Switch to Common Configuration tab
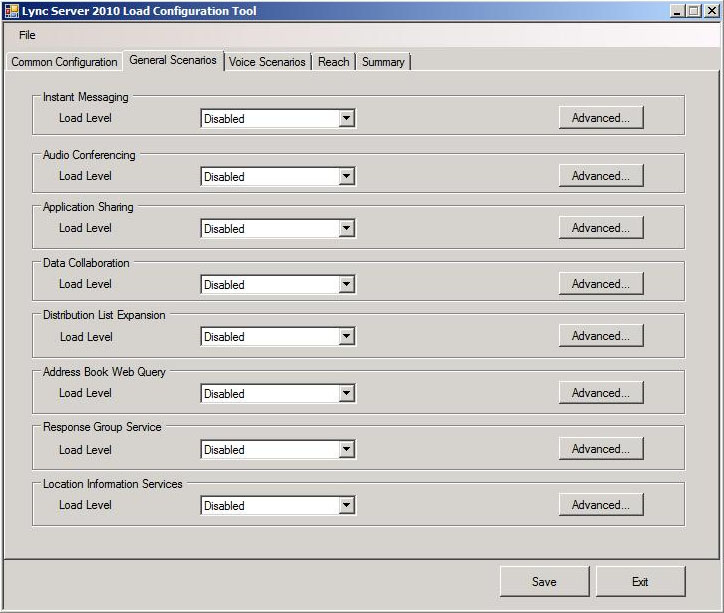 (x=64, y=62)
